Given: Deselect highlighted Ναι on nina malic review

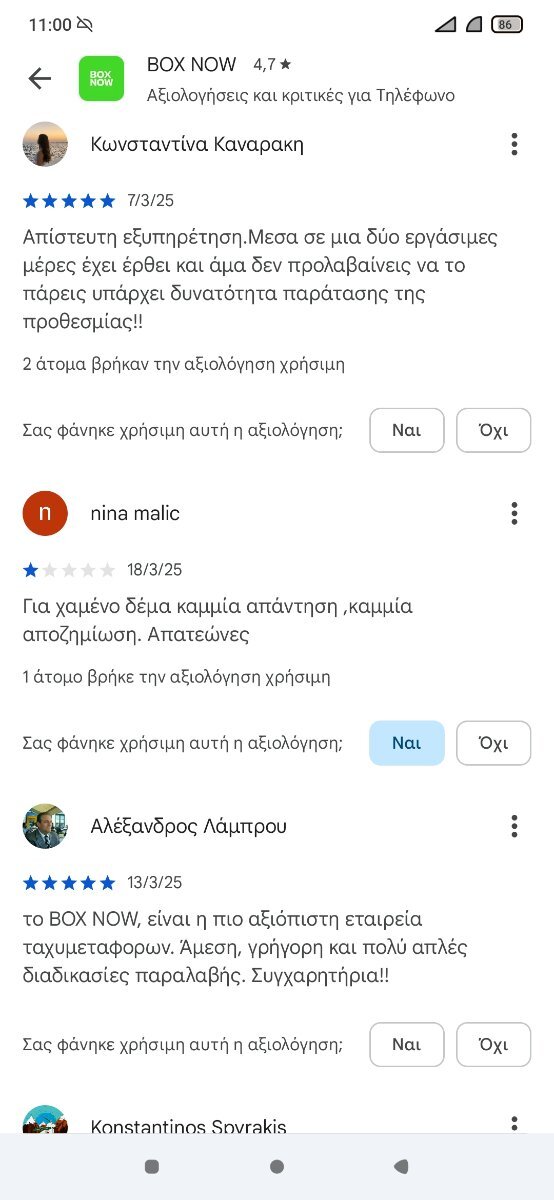Looking at the screenshot, I should [406, 743].
